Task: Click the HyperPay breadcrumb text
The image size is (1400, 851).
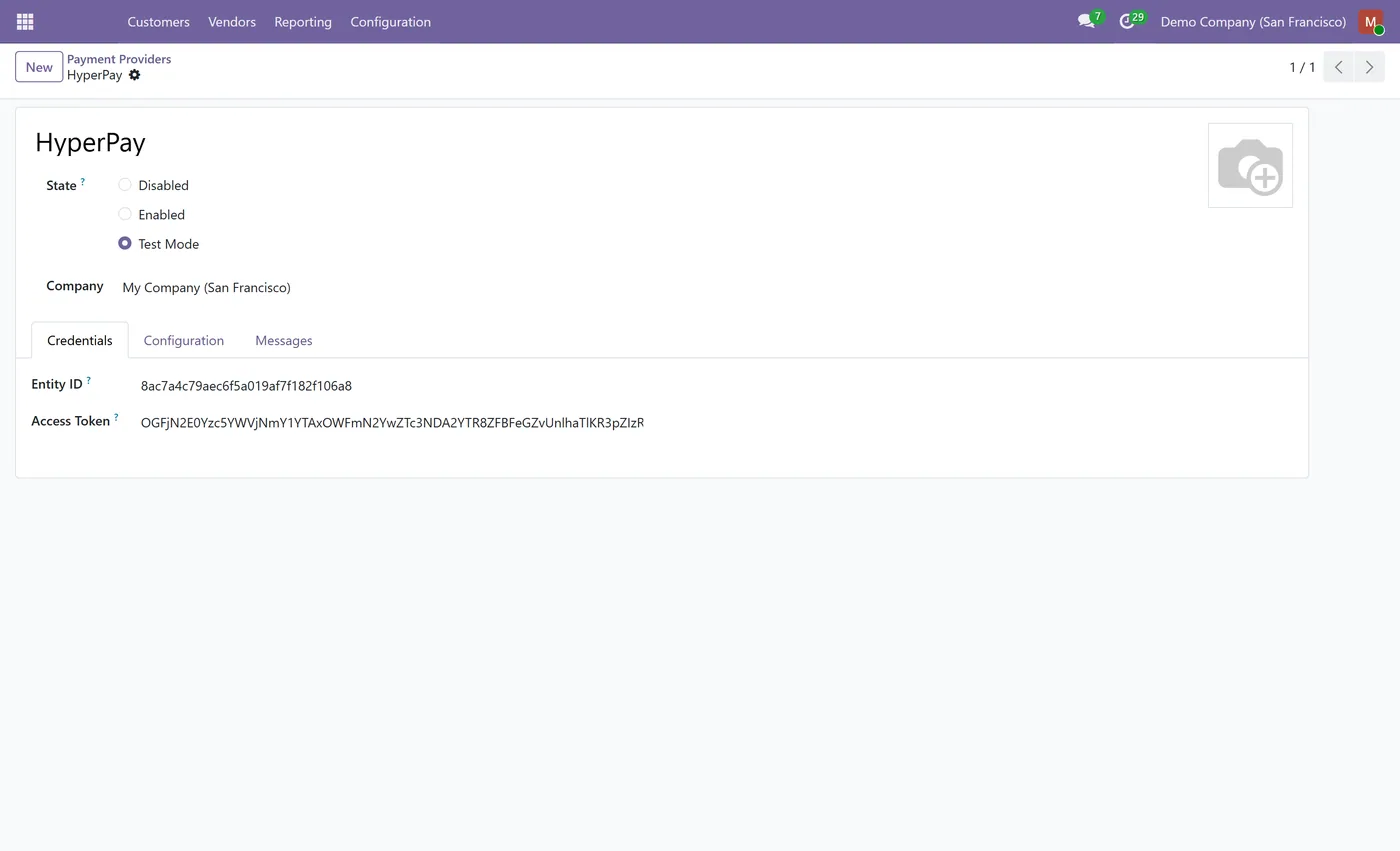Action: pos(95,75)
